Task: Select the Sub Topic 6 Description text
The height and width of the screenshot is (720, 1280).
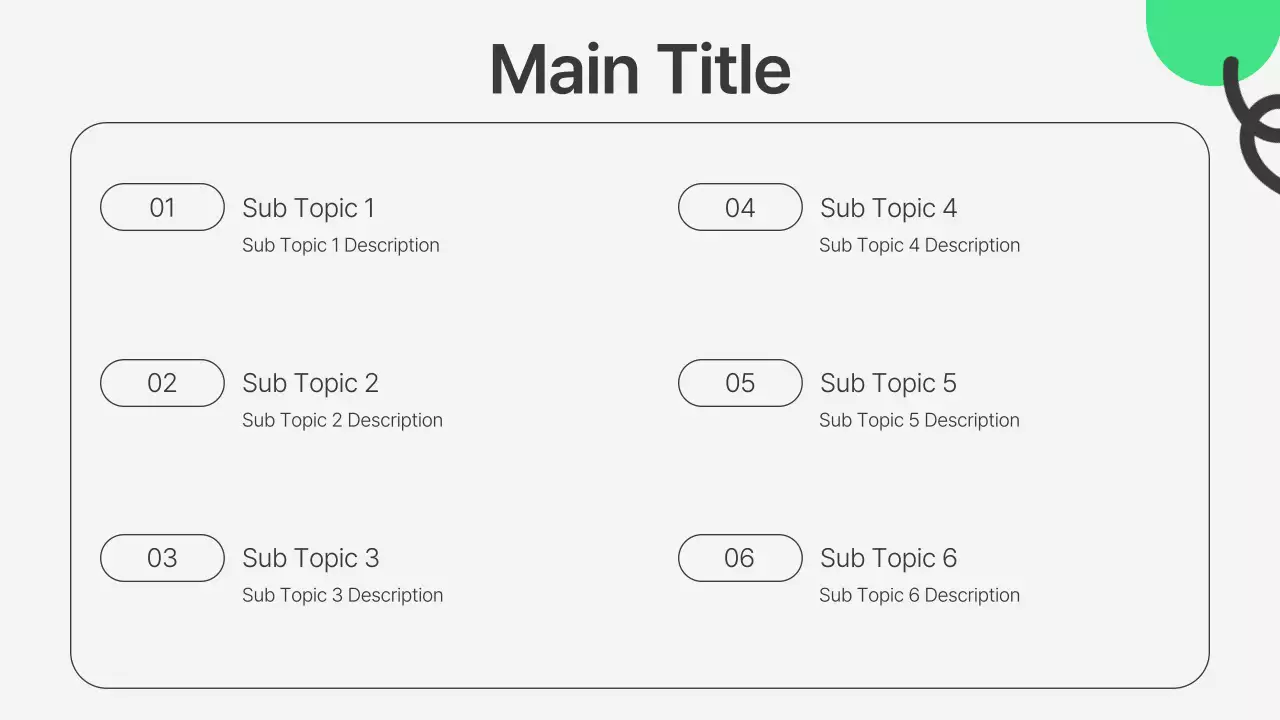Action: coord(919,595)
